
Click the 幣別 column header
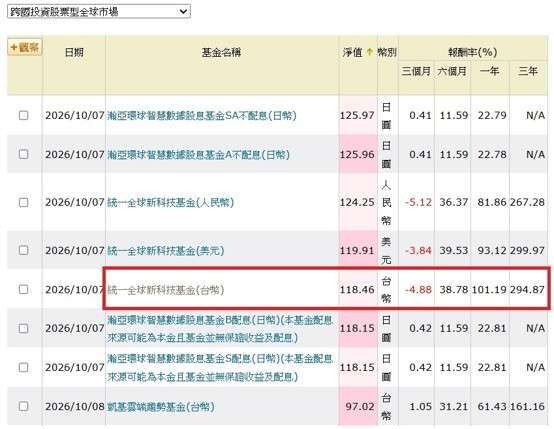(387, 52)
